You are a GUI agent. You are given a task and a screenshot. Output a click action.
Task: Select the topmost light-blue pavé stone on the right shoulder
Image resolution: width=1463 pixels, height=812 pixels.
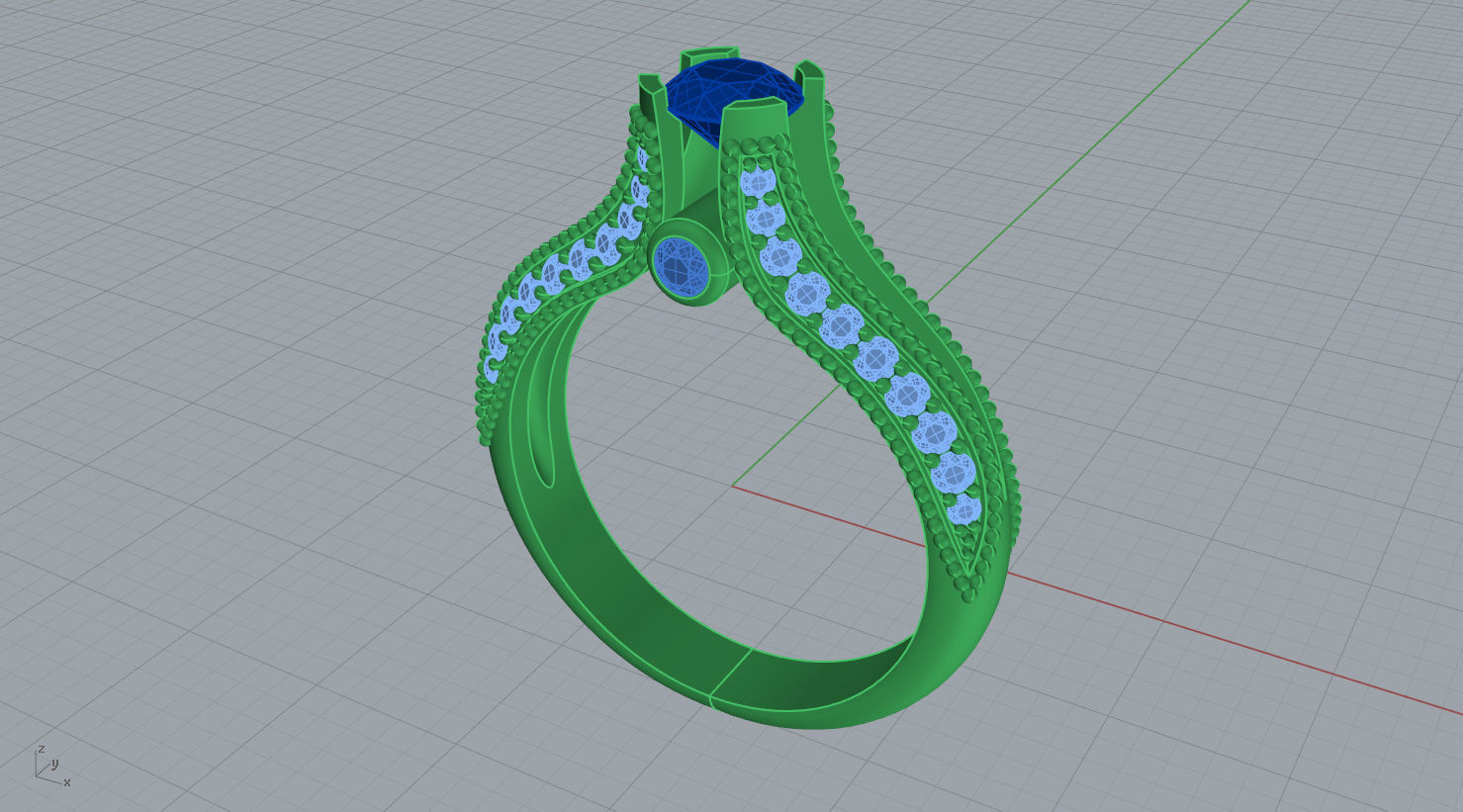click(759, 183)
